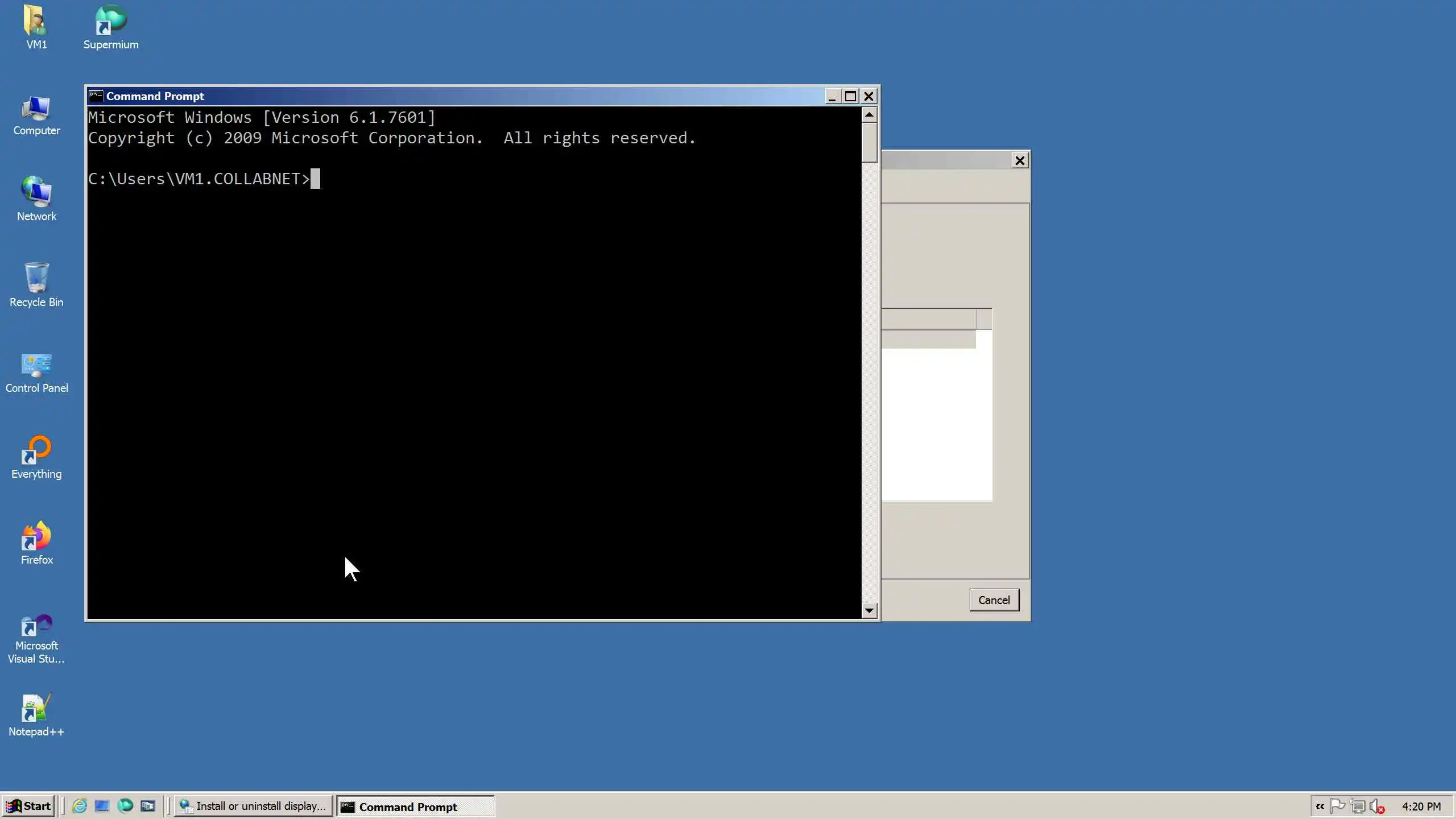
Task: Click the taskbar clock showing 4:20 PM
Action: pos(1421,806)
